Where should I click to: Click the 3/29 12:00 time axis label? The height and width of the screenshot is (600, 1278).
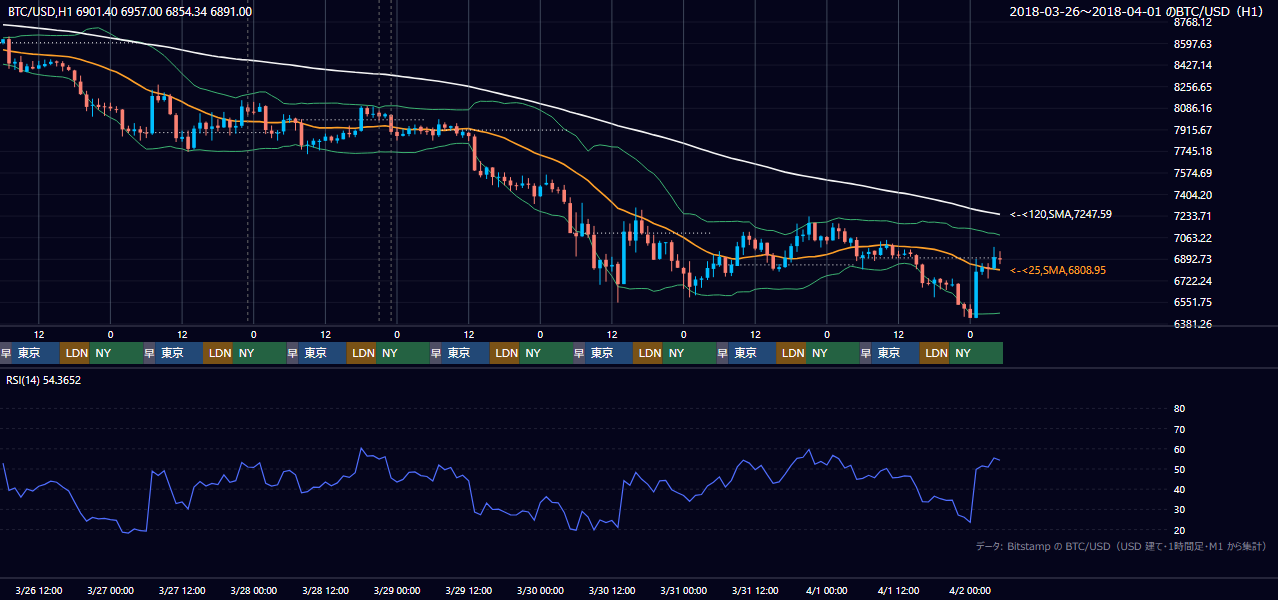click(x=469, y=590)
